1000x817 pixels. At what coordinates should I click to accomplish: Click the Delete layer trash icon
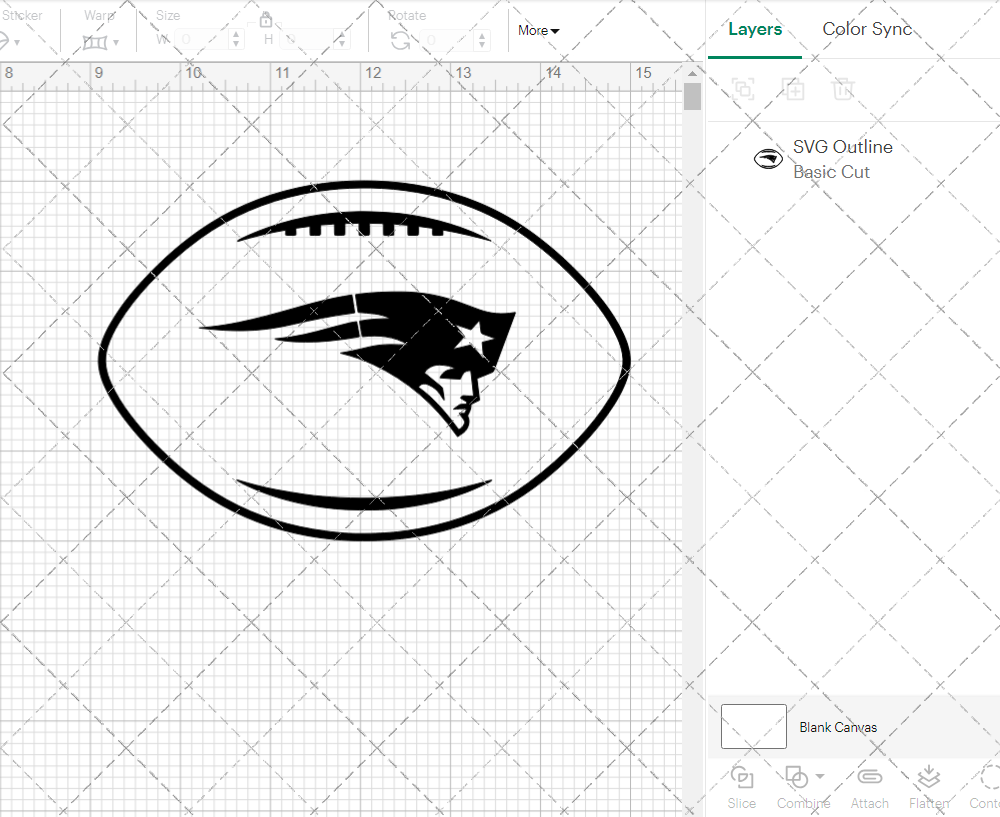pyautogui.click(x=842, y=89)
